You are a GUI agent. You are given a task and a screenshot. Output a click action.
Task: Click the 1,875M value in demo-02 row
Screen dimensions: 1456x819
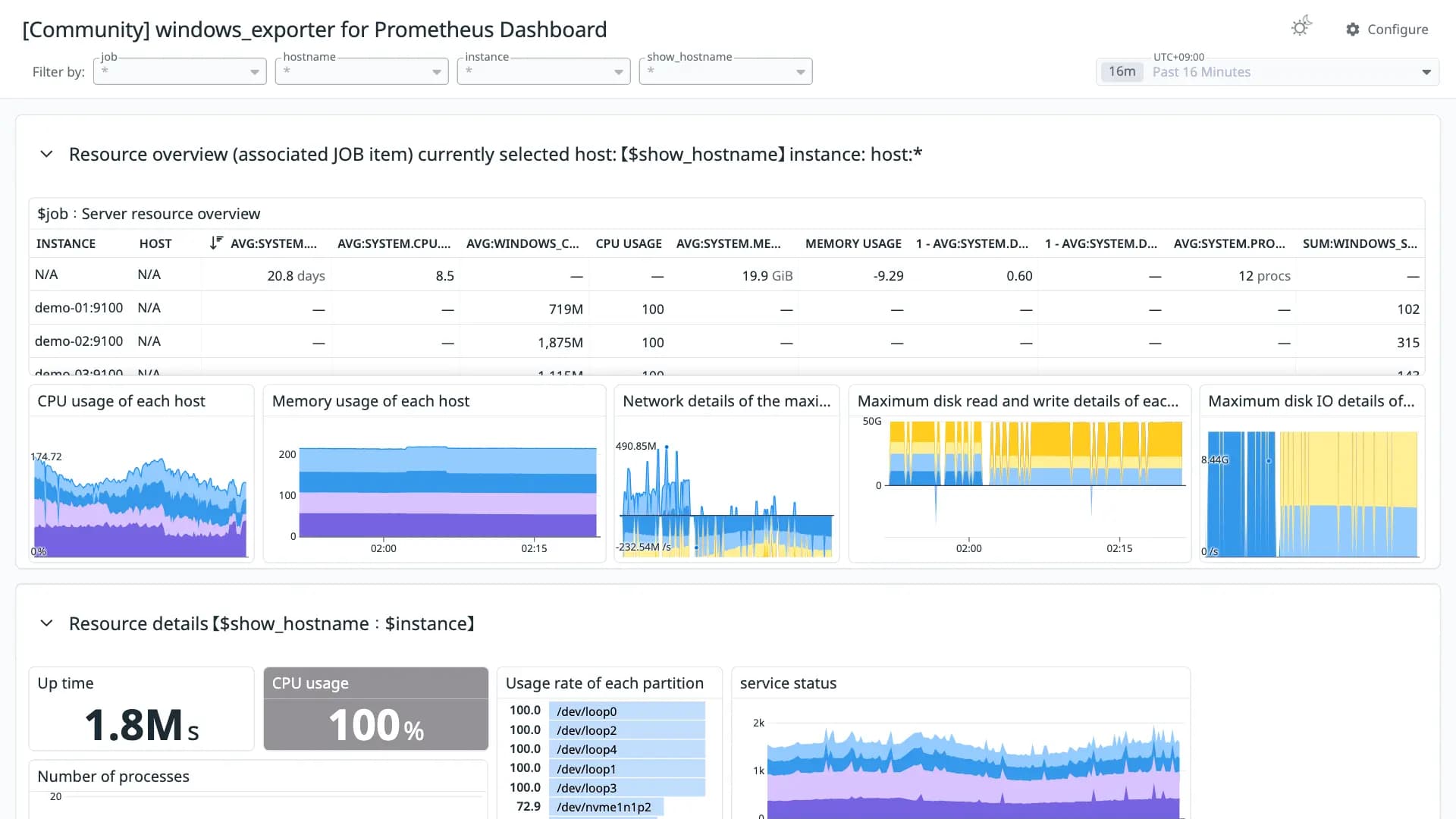coord(560,343)
